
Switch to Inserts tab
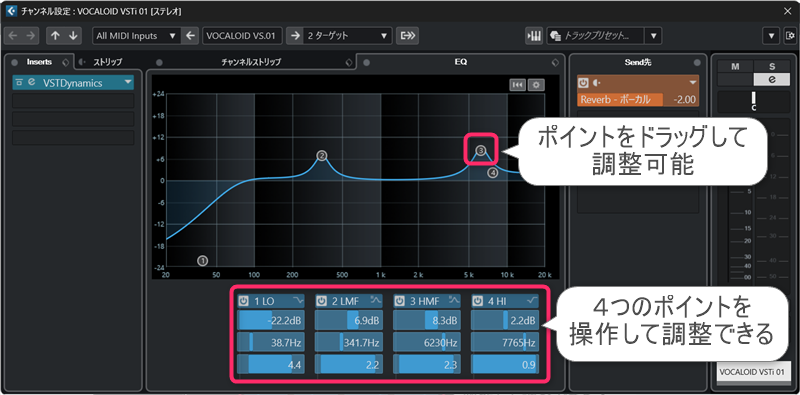40,62
